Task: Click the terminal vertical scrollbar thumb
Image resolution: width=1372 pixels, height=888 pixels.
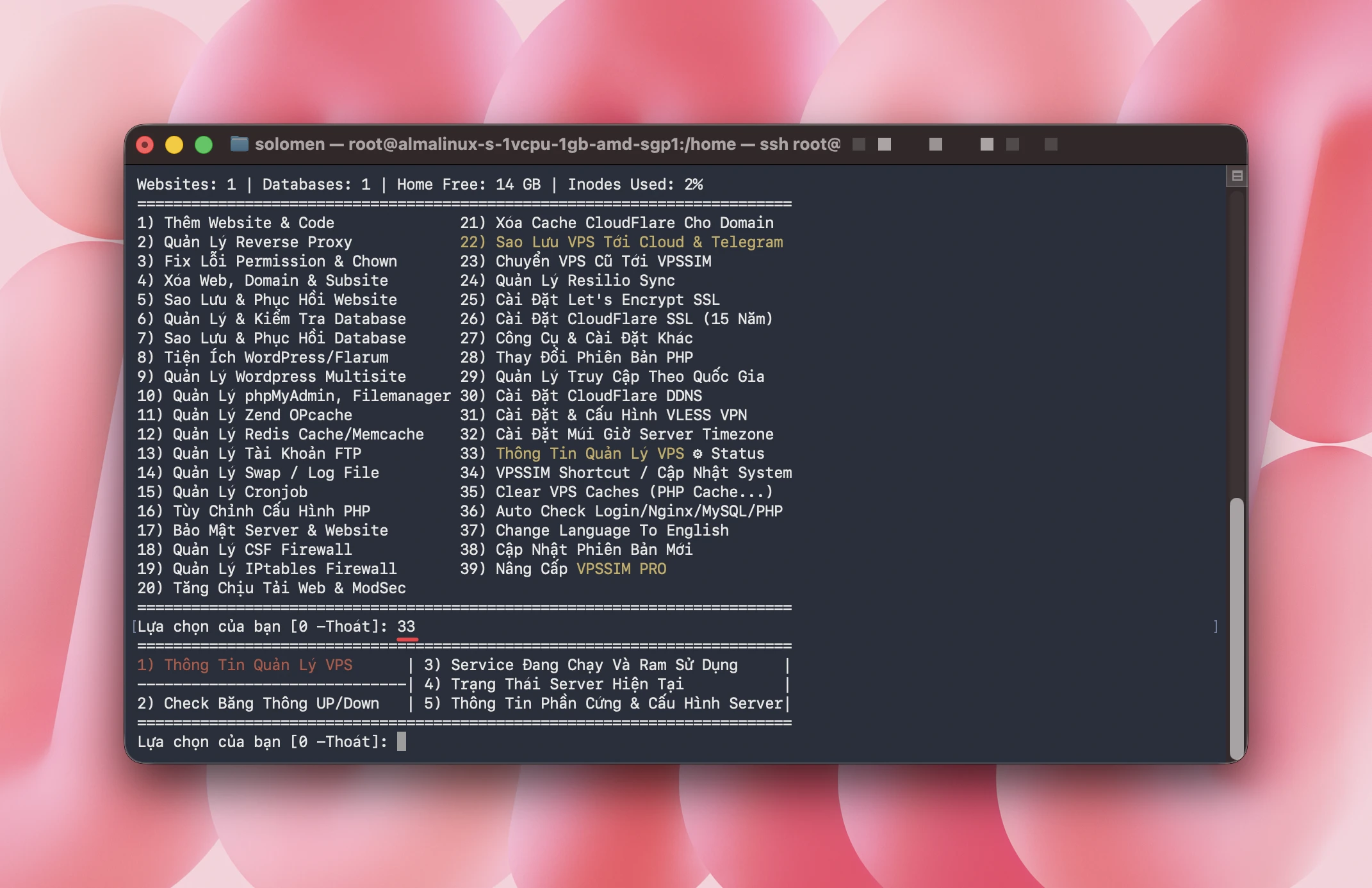Action: coord(1236,628)
